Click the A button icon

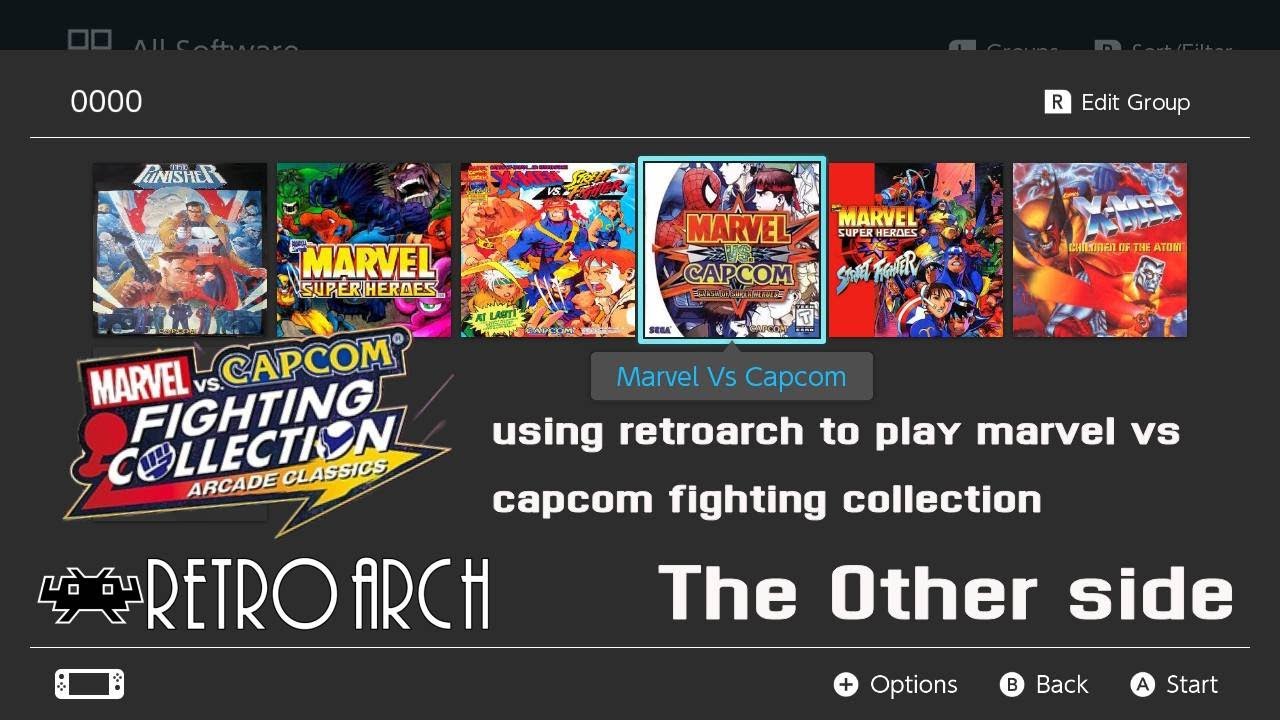[1142, 684]
